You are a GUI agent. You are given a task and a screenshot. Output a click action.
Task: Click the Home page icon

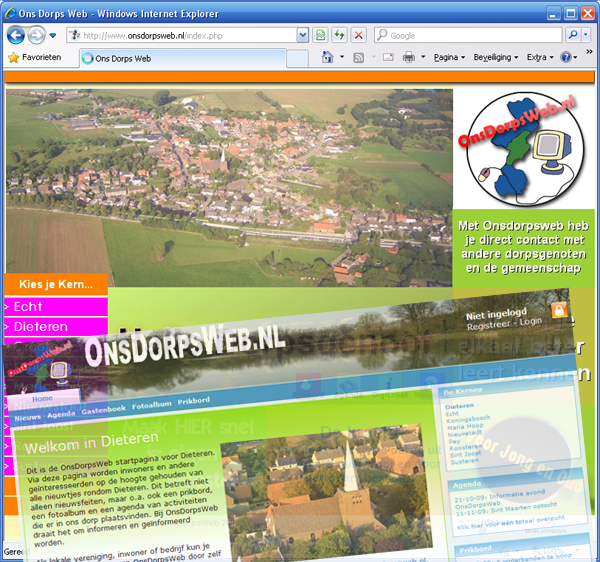(328, 57)
